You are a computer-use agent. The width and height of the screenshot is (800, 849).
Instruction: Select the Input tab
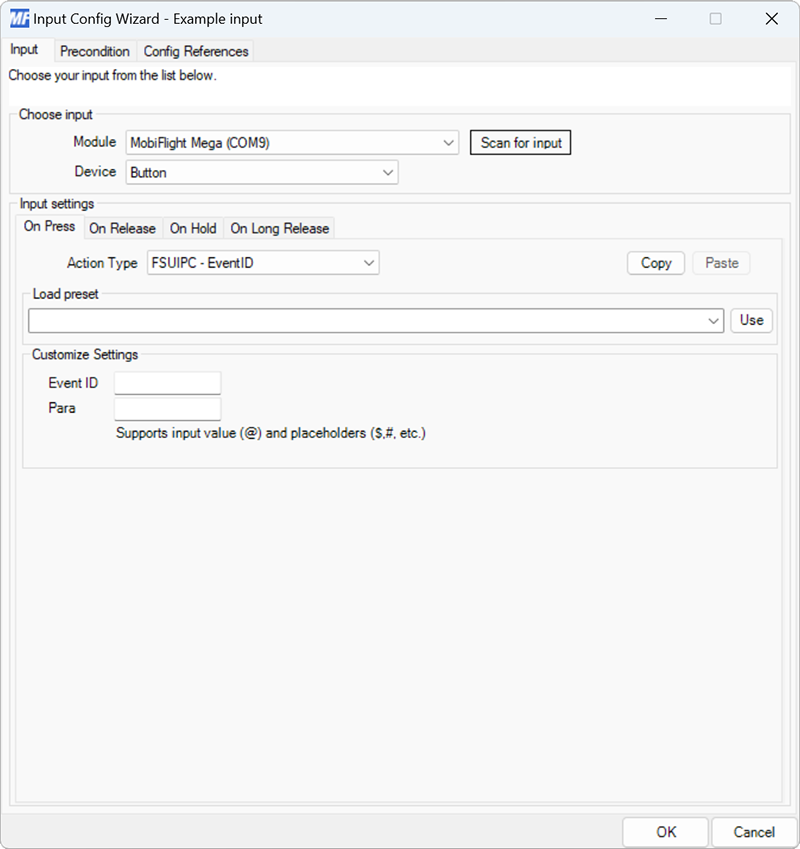pyautogui.click(x=27, y=50)
